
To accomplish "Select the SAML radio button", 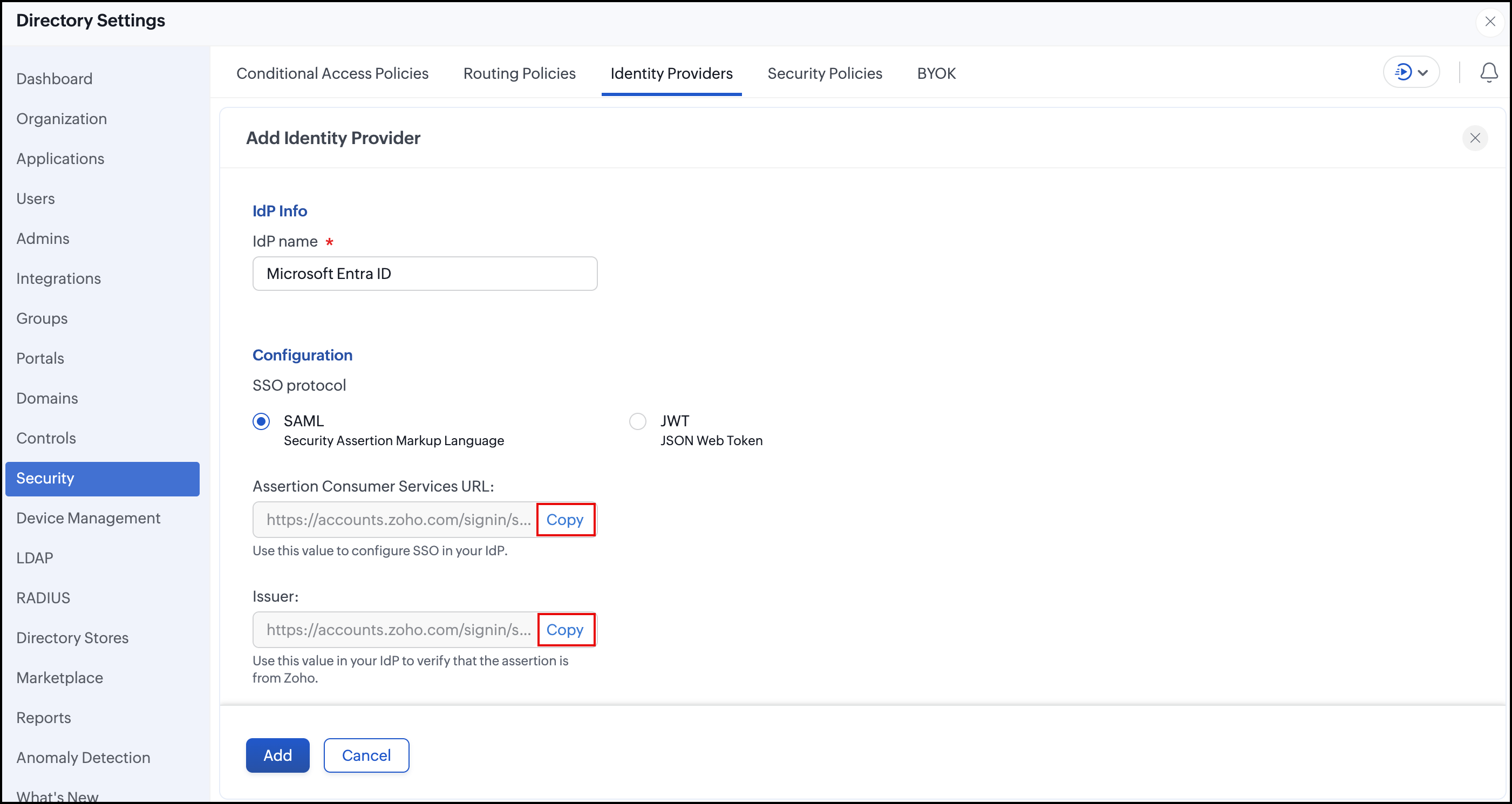I will pyautogui.click(x=261, y=421).
